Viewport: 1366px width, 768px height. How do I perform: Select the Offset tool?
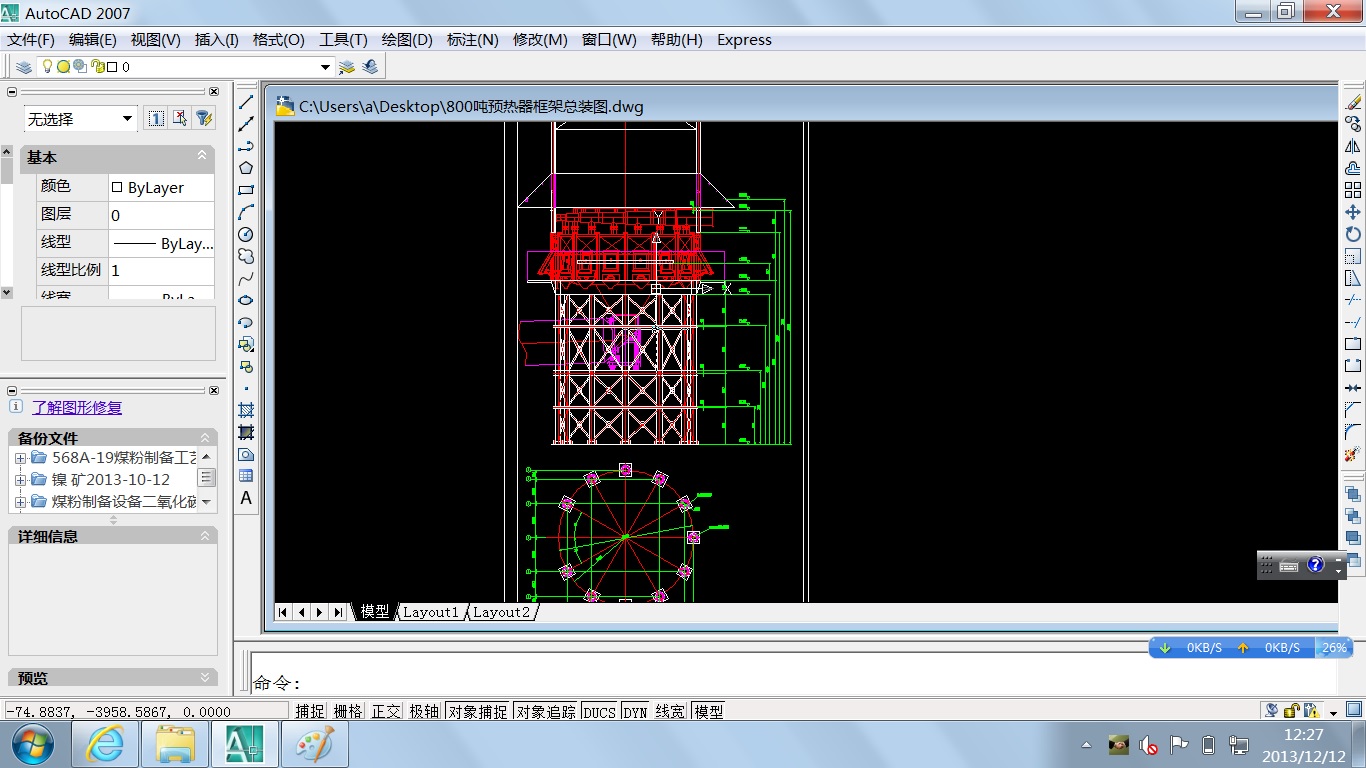coord(1353,168)
